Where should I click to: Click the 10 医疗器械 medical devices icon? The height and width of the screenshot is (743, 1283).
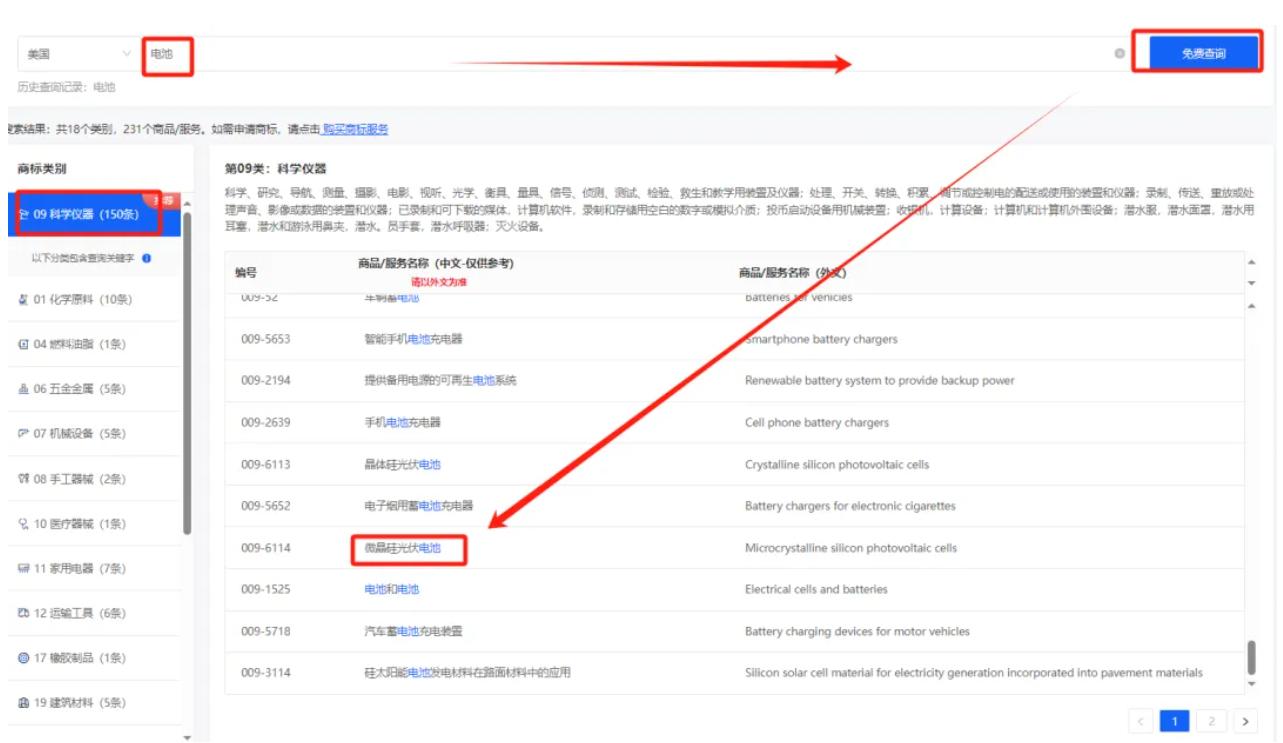[x=23, y=522]
